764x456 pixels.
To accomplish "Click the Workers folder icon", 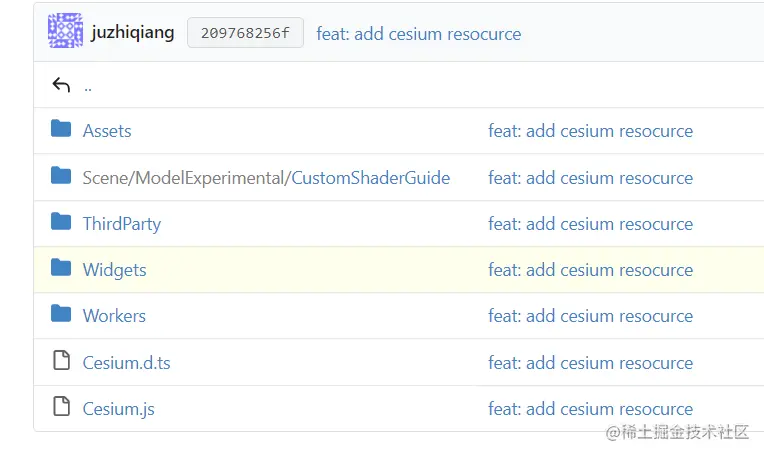I will coord(61,315).
